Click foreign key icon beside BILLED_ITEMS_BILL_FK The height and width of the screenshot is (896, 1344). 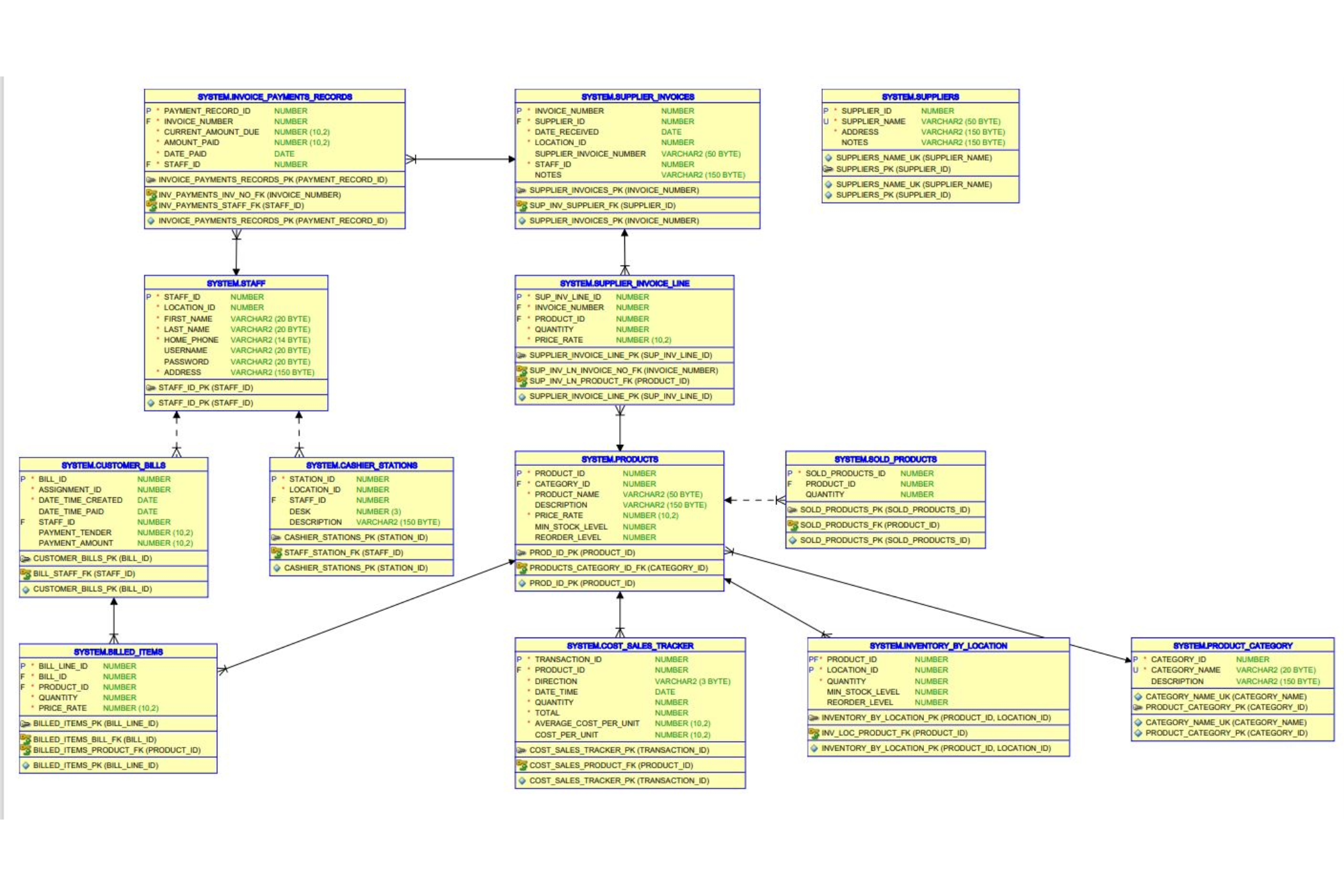(26, 739)
